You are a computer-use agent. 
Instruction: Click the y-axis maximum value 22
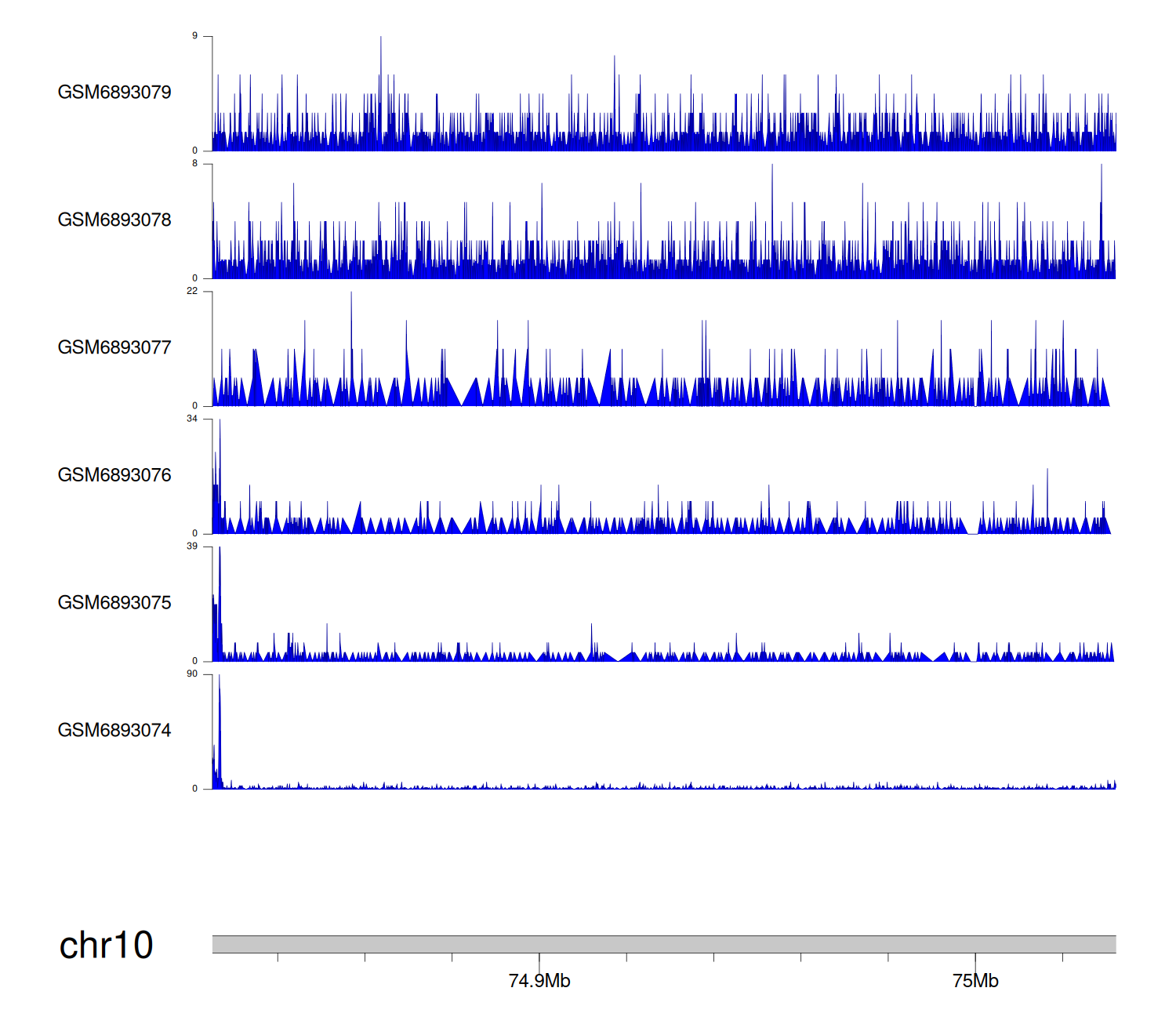point(192,291)
